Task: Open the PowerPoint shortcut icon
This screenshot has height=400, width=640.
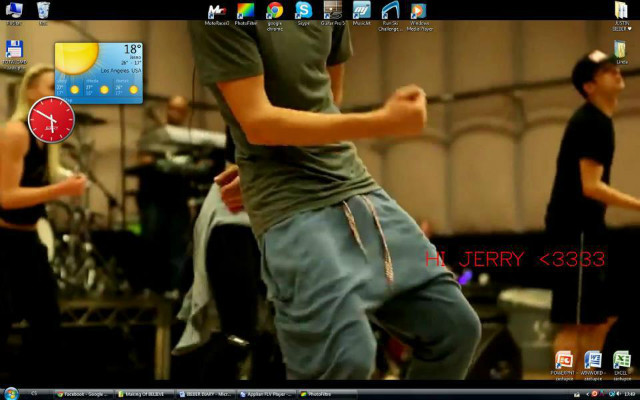Action: [x=564, y=365]
